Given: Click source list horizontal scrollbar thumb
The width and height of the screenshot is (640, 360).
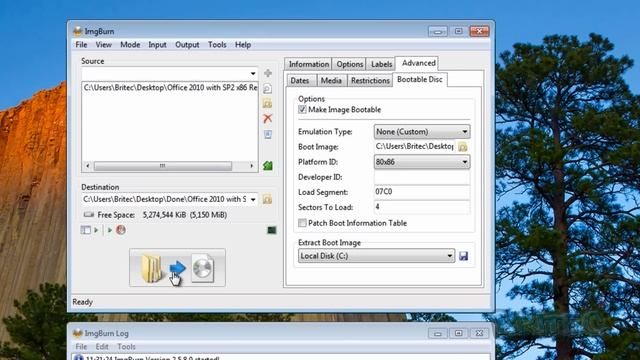Looking at the screenshot, I should [163, 166].
